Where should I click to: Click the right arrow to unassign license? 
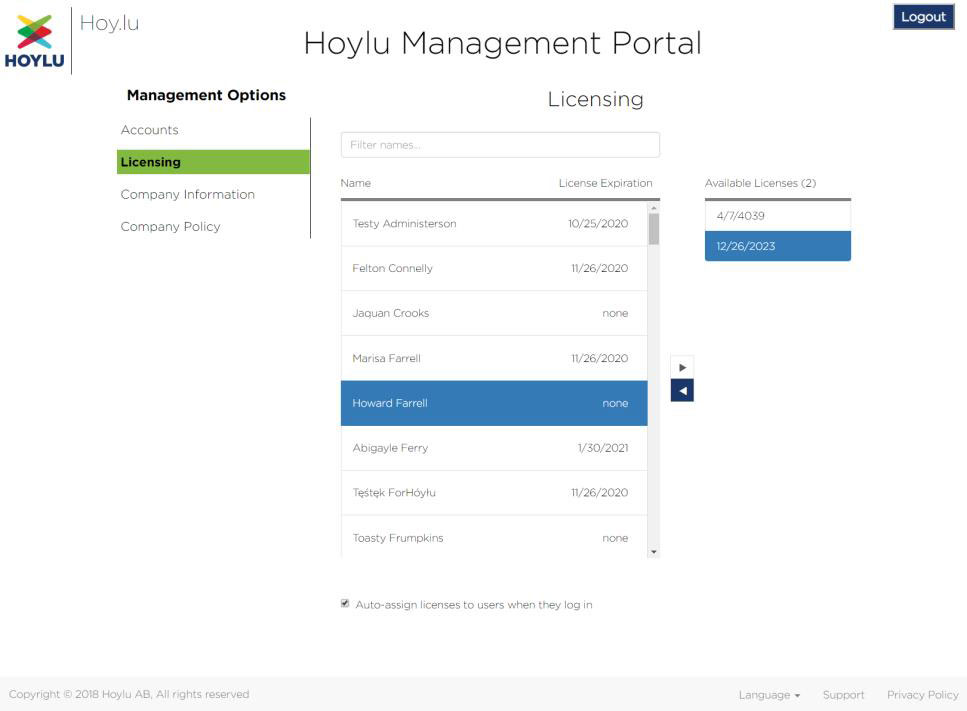pos(682,368)
